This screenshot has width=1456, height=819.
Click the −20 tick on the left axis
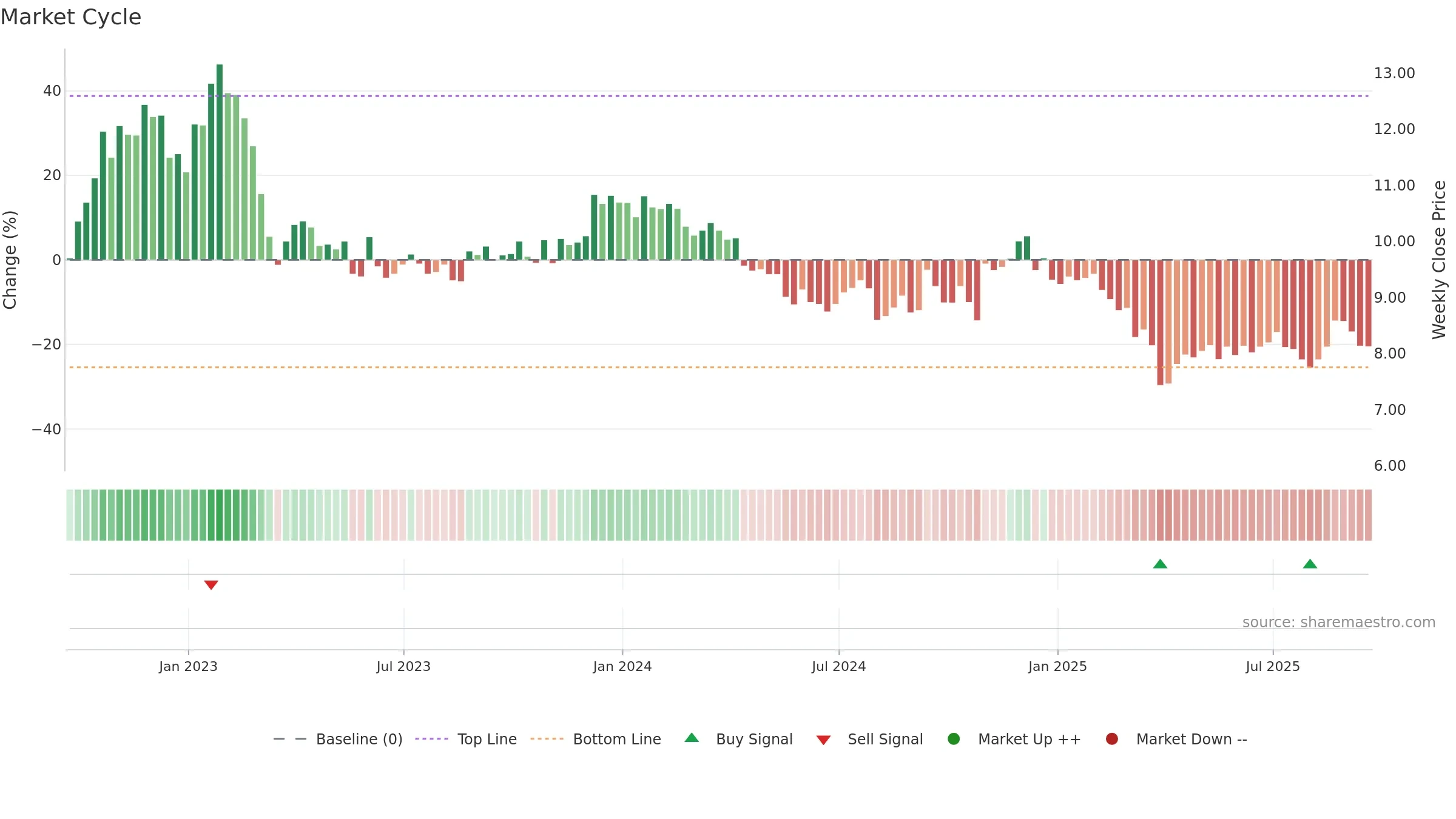click(x=47, y=345)
